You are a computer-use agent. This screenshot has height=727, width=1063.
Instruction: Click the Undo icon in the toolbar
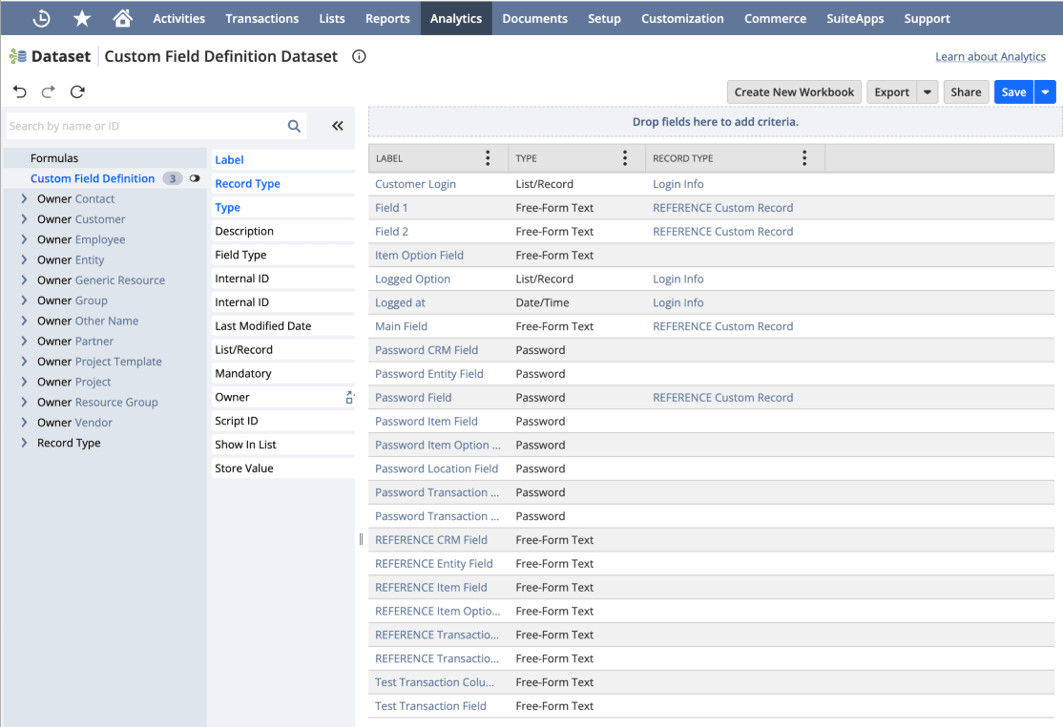[x=19, y=91]
